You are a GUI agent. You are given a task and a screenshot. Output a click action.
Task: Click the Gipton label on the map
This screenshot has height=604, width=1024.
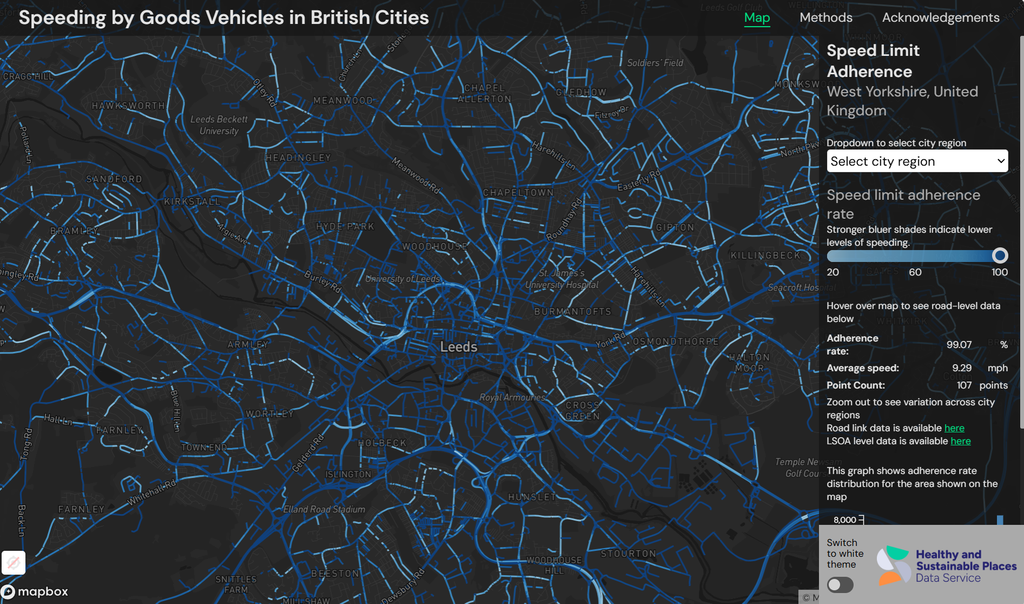point(675,227)
